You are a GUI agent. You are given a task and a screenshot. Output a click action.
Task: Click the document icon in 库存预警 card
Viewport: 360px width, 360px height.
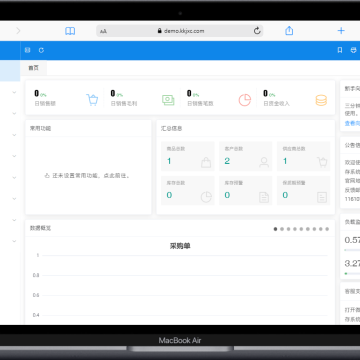(x=264, y=197)
